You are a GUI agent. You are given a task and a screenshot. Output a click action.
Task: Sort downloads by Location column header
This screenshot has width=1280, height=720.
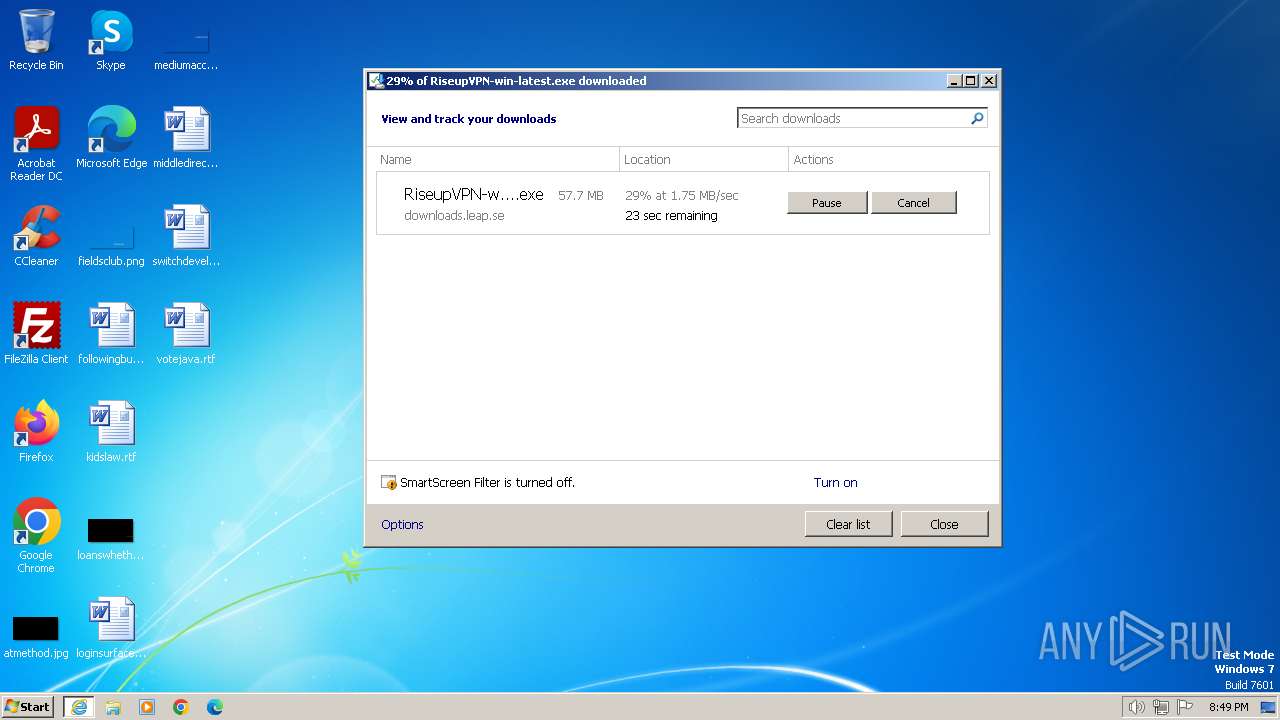coord(704,159)
